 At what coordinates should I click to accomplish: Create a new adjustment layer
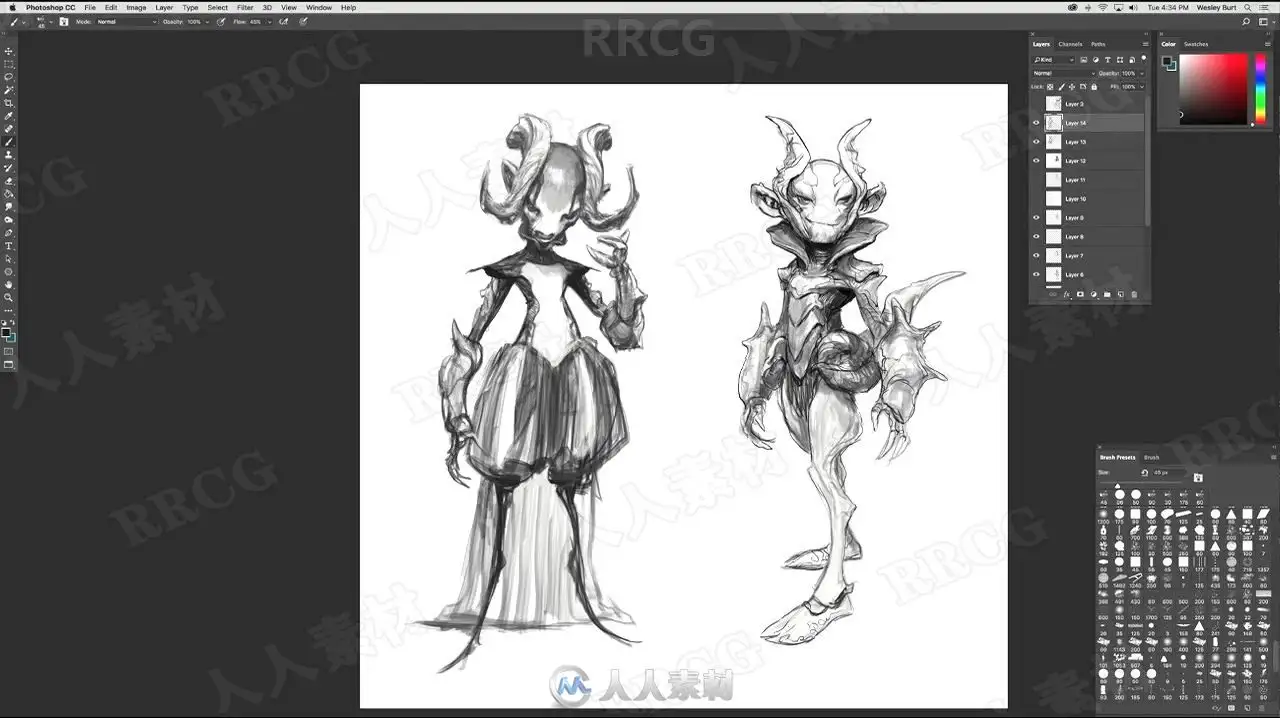[1094, 295]
